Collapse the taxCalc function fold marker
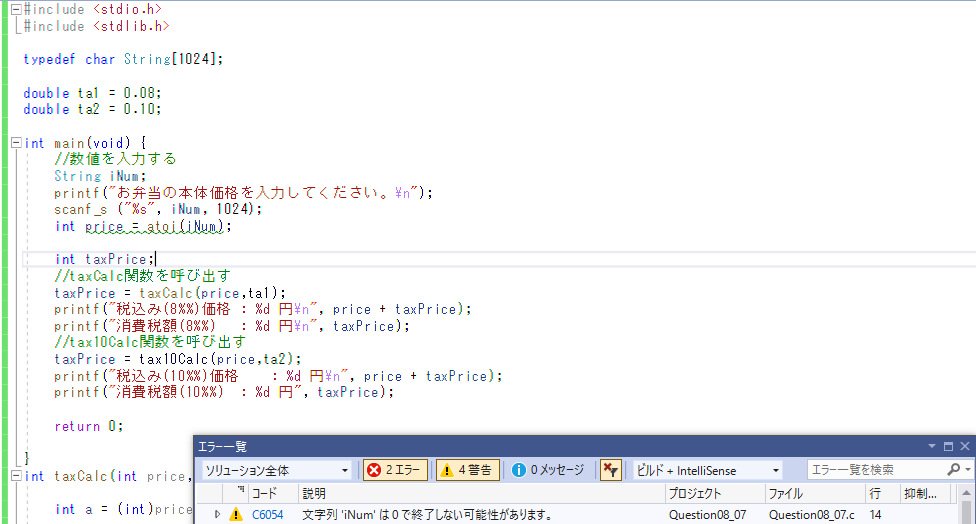The width and height of the screenshot is (976, 524). coord(15,477)
